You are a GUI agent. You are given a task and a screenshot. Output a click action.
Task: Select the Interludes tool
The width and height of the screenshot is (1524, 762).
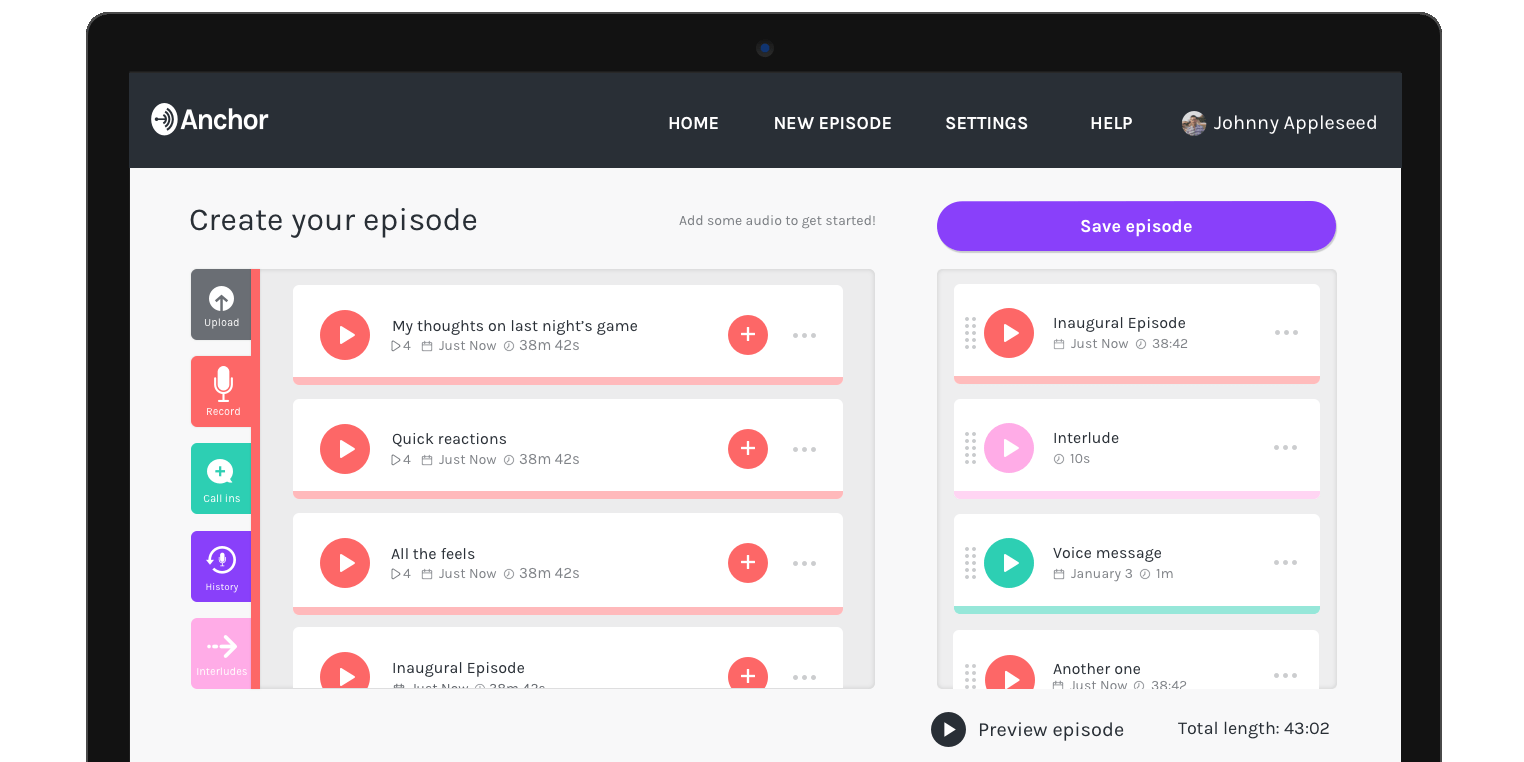pyautogui.click(x=221, y=653)
